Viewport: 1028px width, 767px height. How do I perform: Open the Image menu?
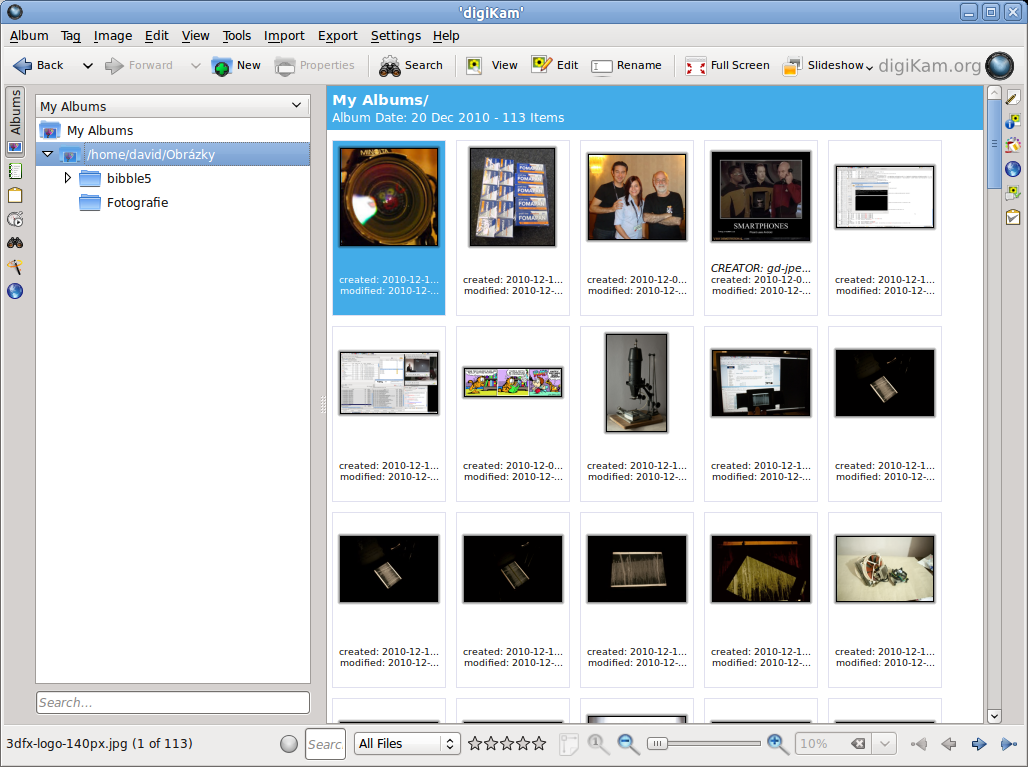(x=113, y=35)
